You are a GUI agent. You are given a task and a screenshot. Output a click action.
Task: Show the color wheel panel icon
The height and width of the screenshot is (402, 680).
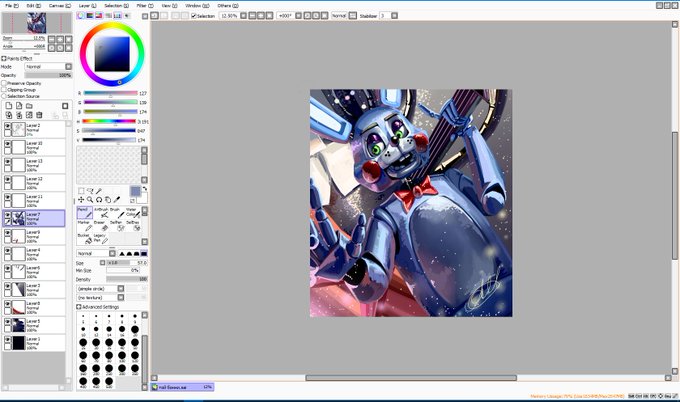pos(81,16)
